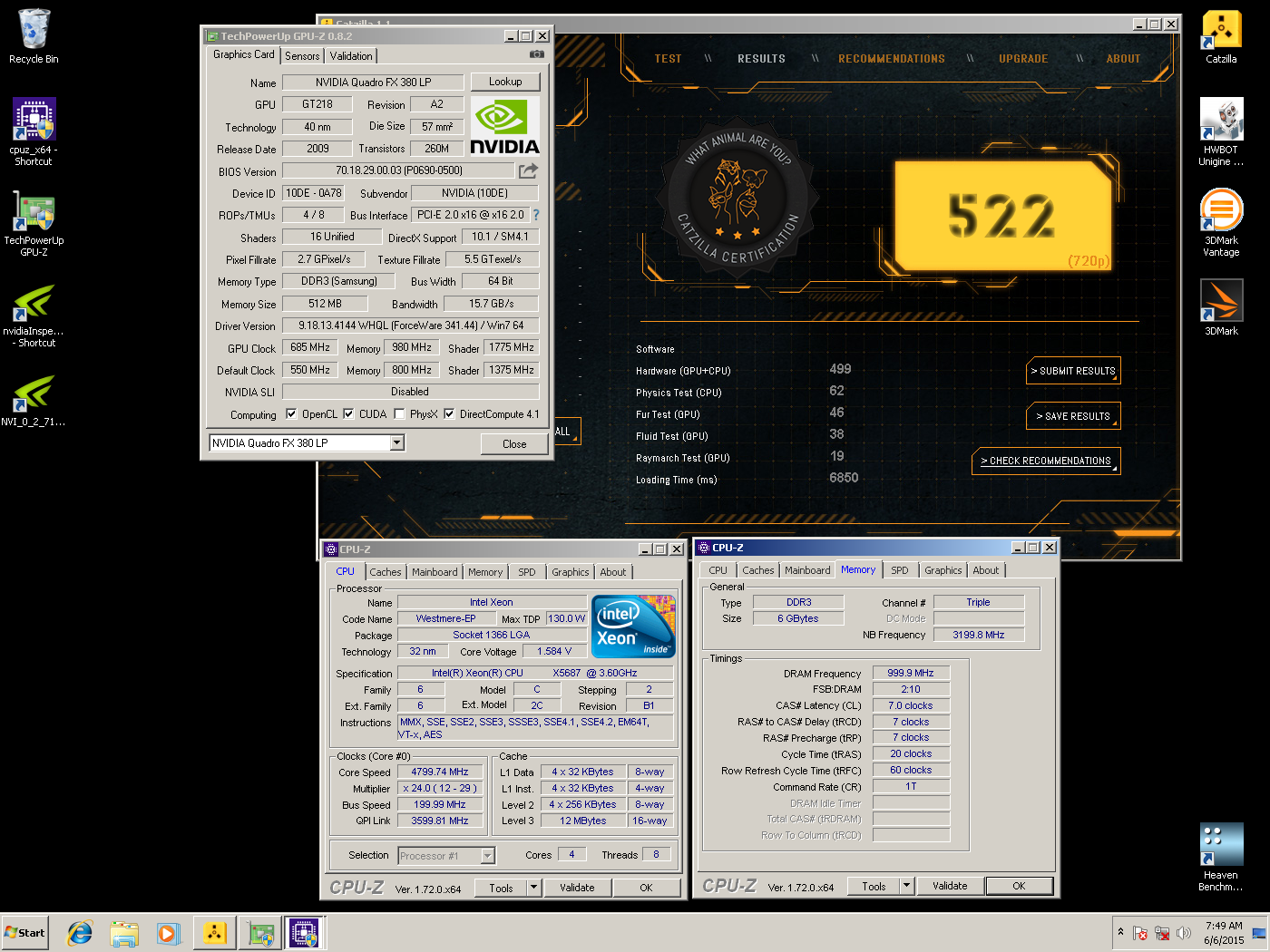Viewport: 1270px width, 952px height.
Task: Click the CHECK RECOMMENDATIONS link in Catzilla
Action: tap(1046, 461)
